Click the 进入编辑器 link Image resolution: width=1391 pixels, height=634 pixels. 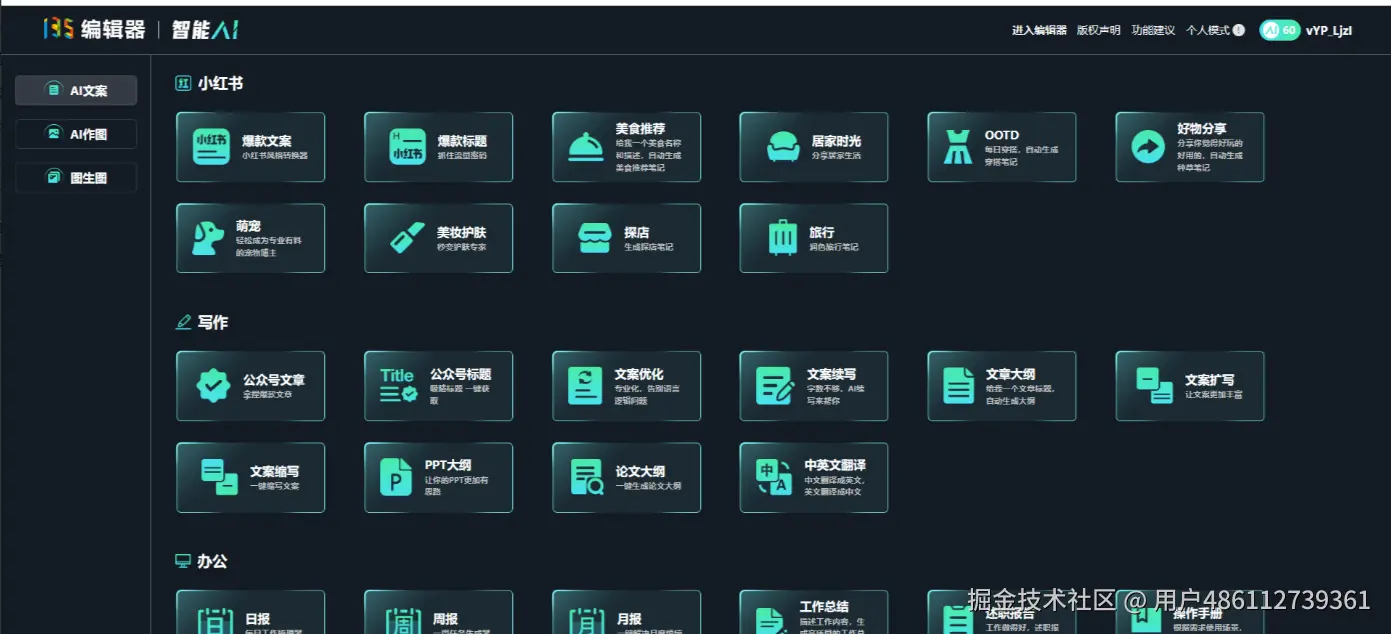tap(1039, 30)
